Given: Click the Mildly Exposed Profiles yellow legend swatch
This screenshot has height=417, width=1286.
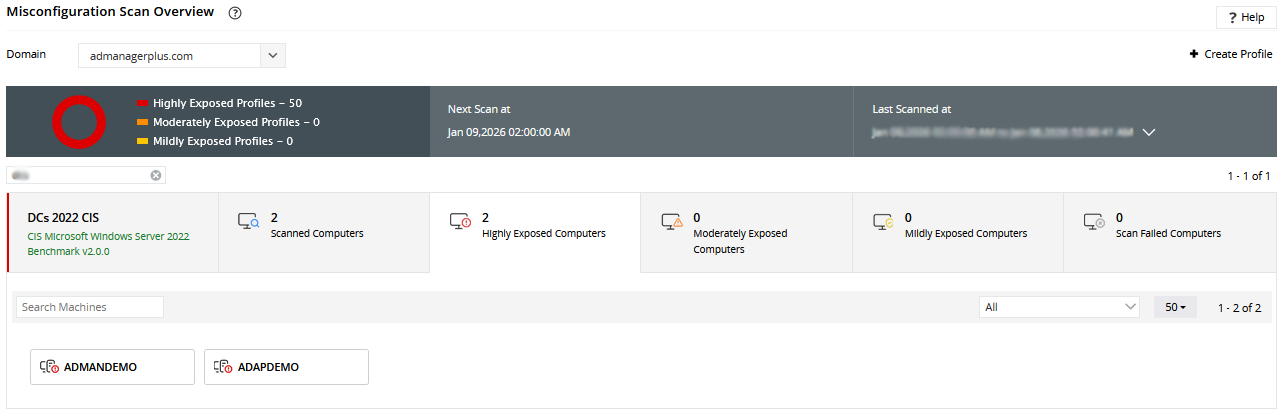Looking at the screenshot, I should tap(143, 141).
